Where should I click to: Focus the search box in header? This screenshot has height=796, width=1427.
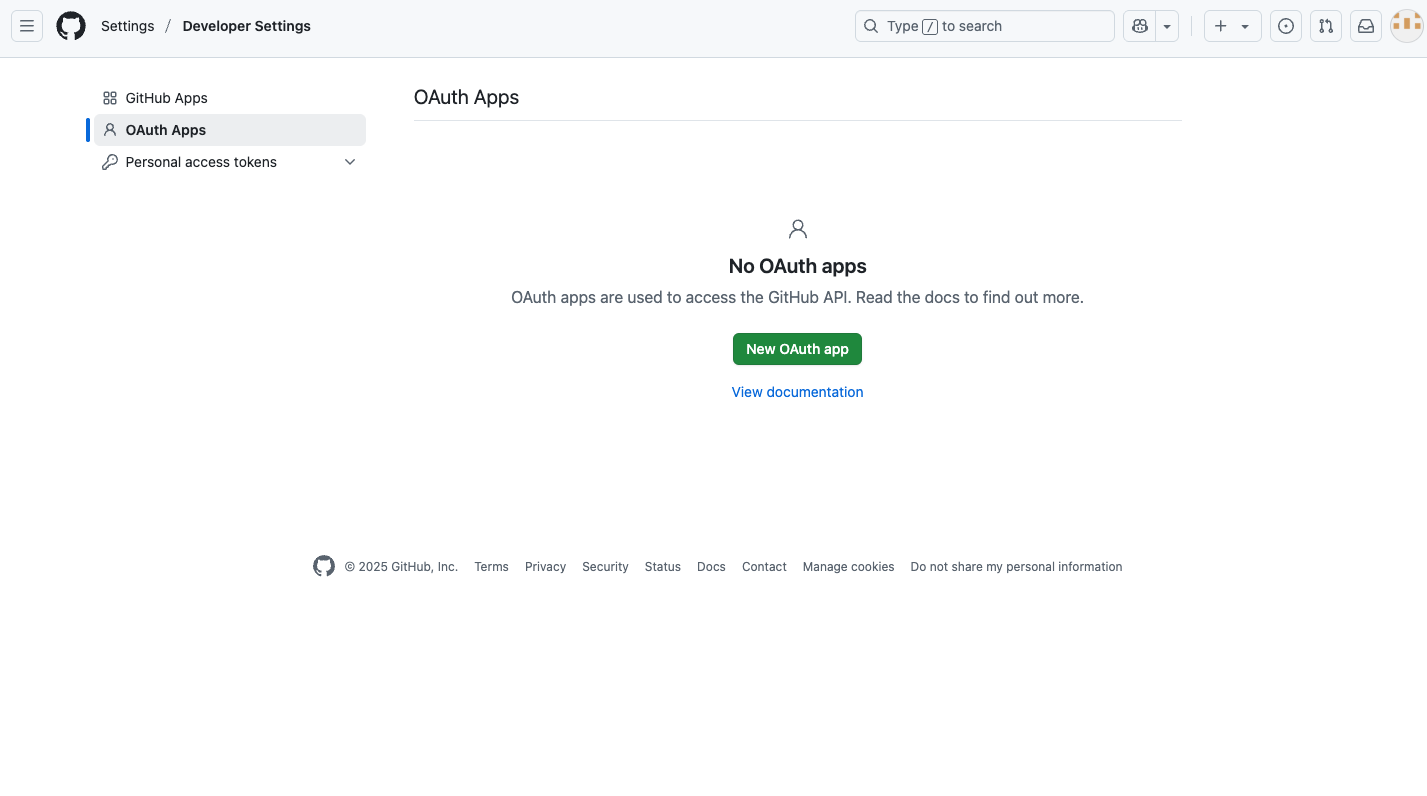point(985,26)
